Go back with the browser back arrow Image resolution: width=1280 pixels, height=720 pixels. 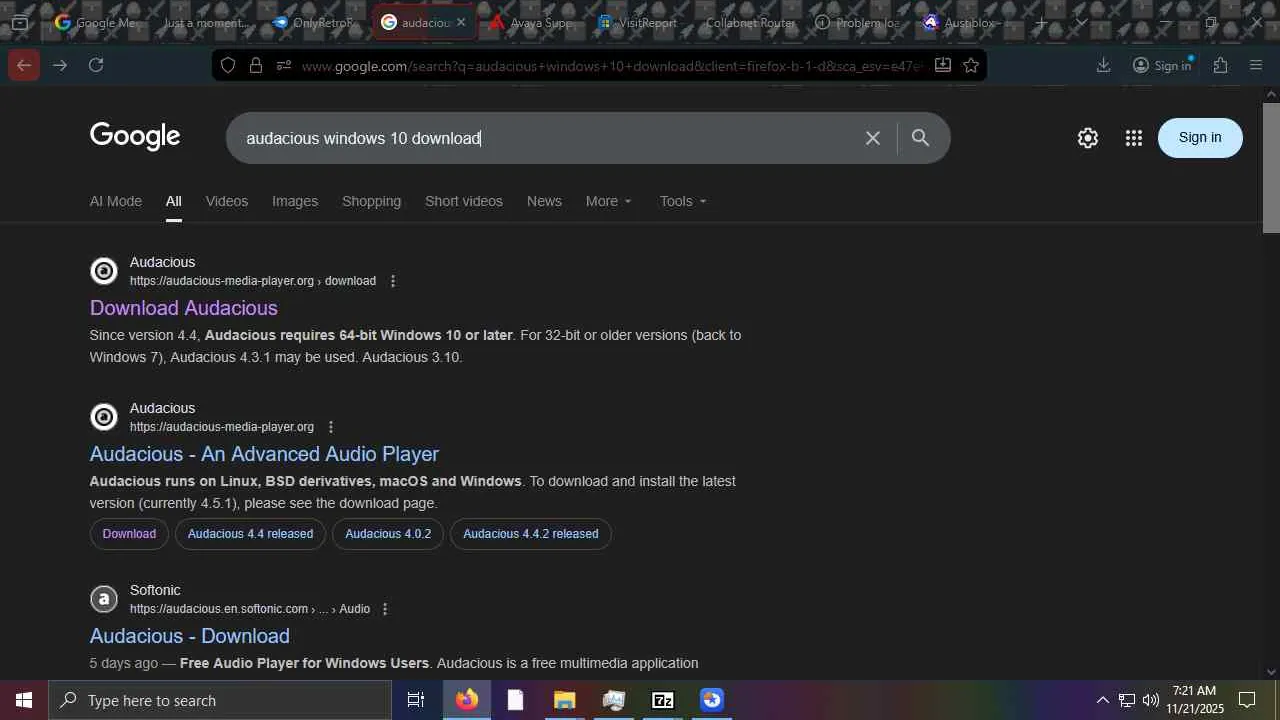(x=24, y=65)
